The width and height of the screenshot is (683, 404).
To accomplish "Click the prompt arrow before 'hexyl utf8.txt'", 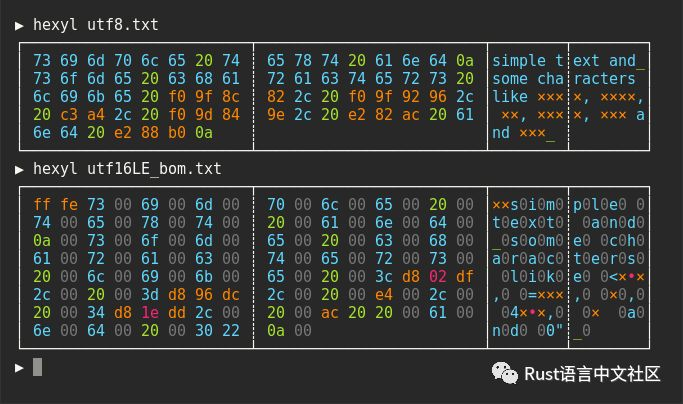I will click(19, 26).
